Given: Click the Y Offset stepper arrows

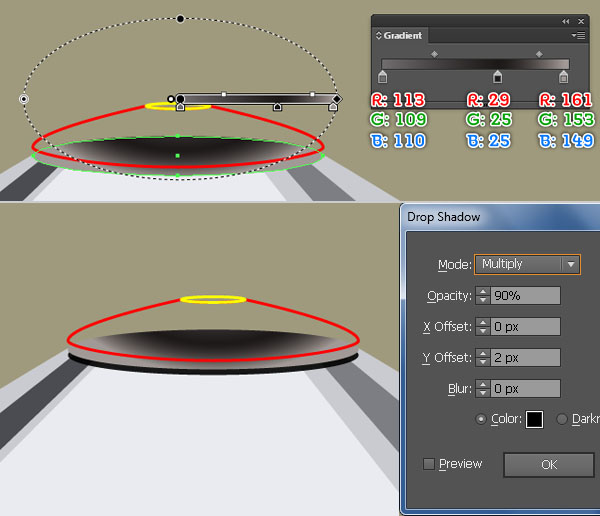Looking at the screenshot, I should pyautogui.click(x=483, y=358).
